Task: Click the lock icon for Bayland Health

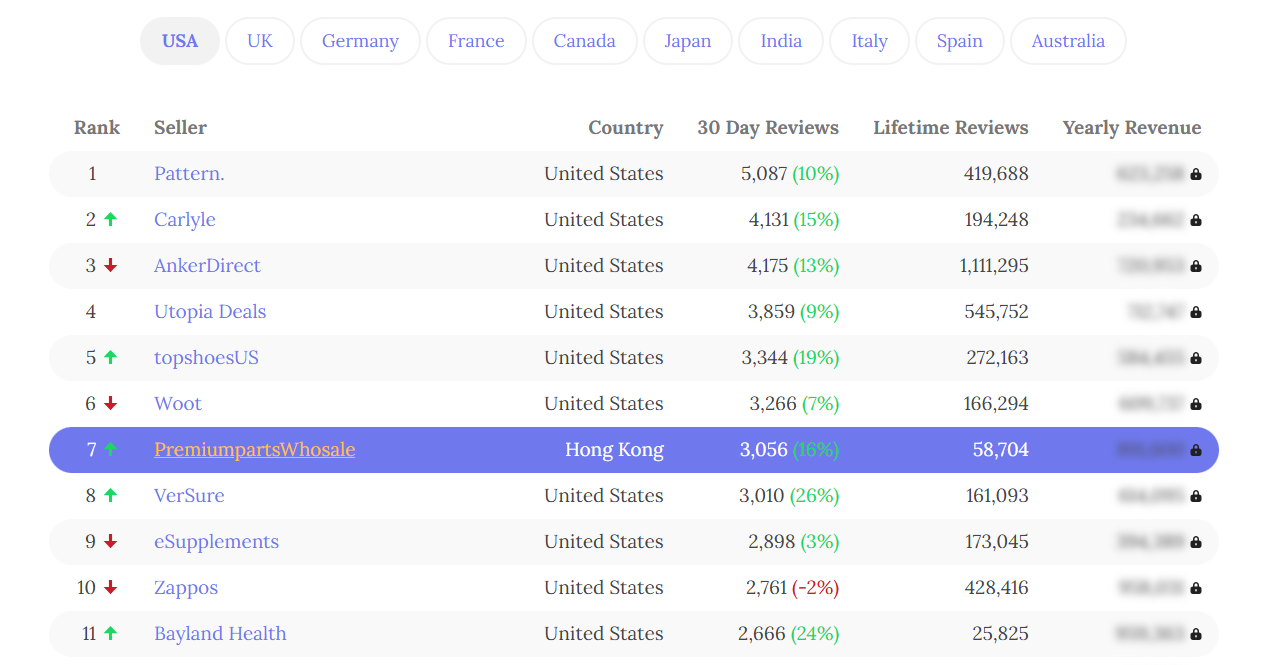Action: (x=1196, y=634)
